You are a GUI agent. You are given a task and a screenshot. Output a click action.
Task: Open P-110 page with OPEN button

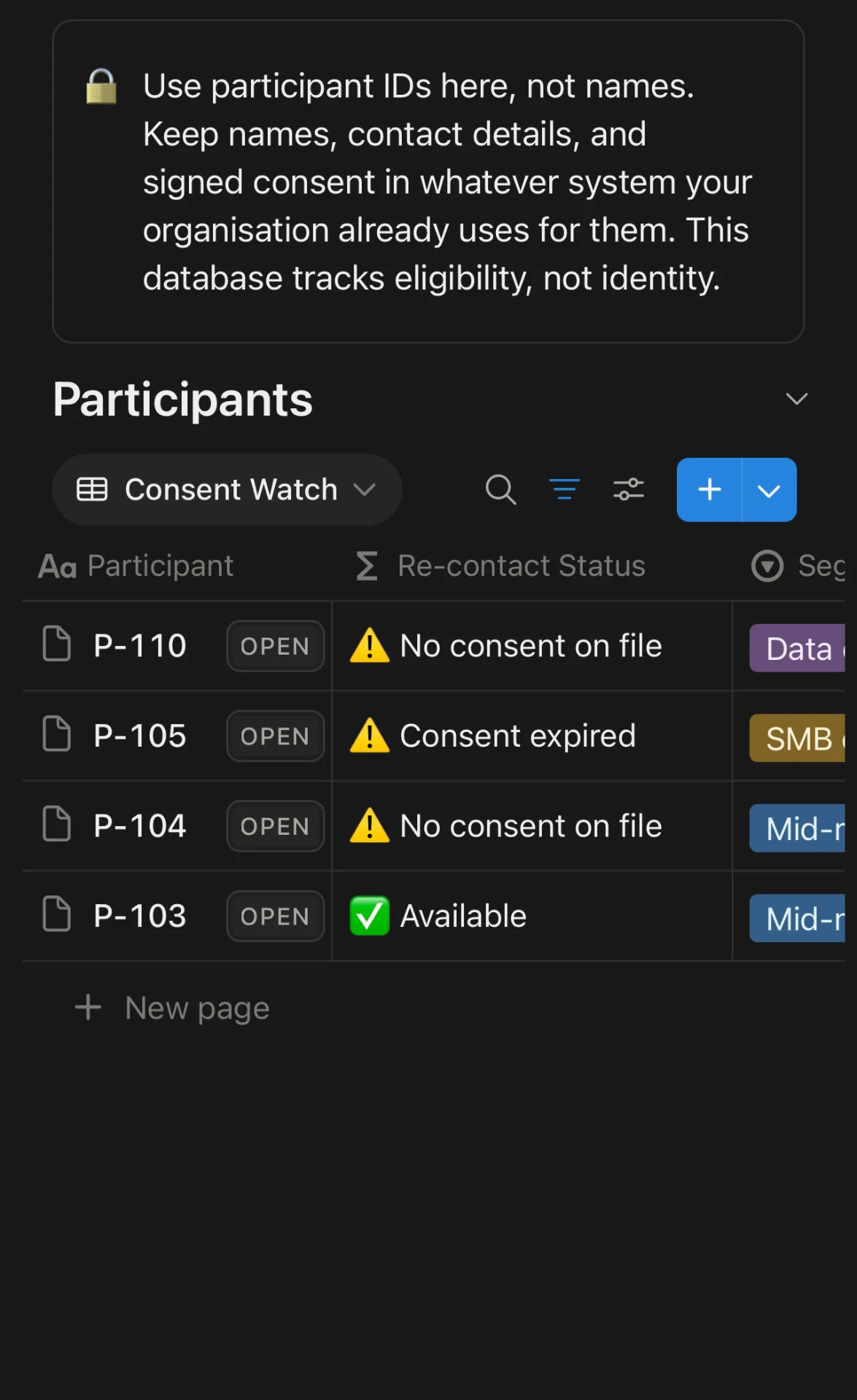(275, 646)
